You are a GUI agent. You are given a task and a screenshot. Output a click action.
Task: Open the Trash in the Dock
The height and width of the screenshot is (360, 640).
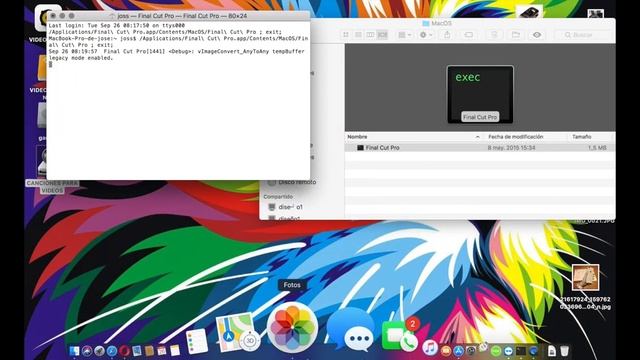(x=564, y=351)
